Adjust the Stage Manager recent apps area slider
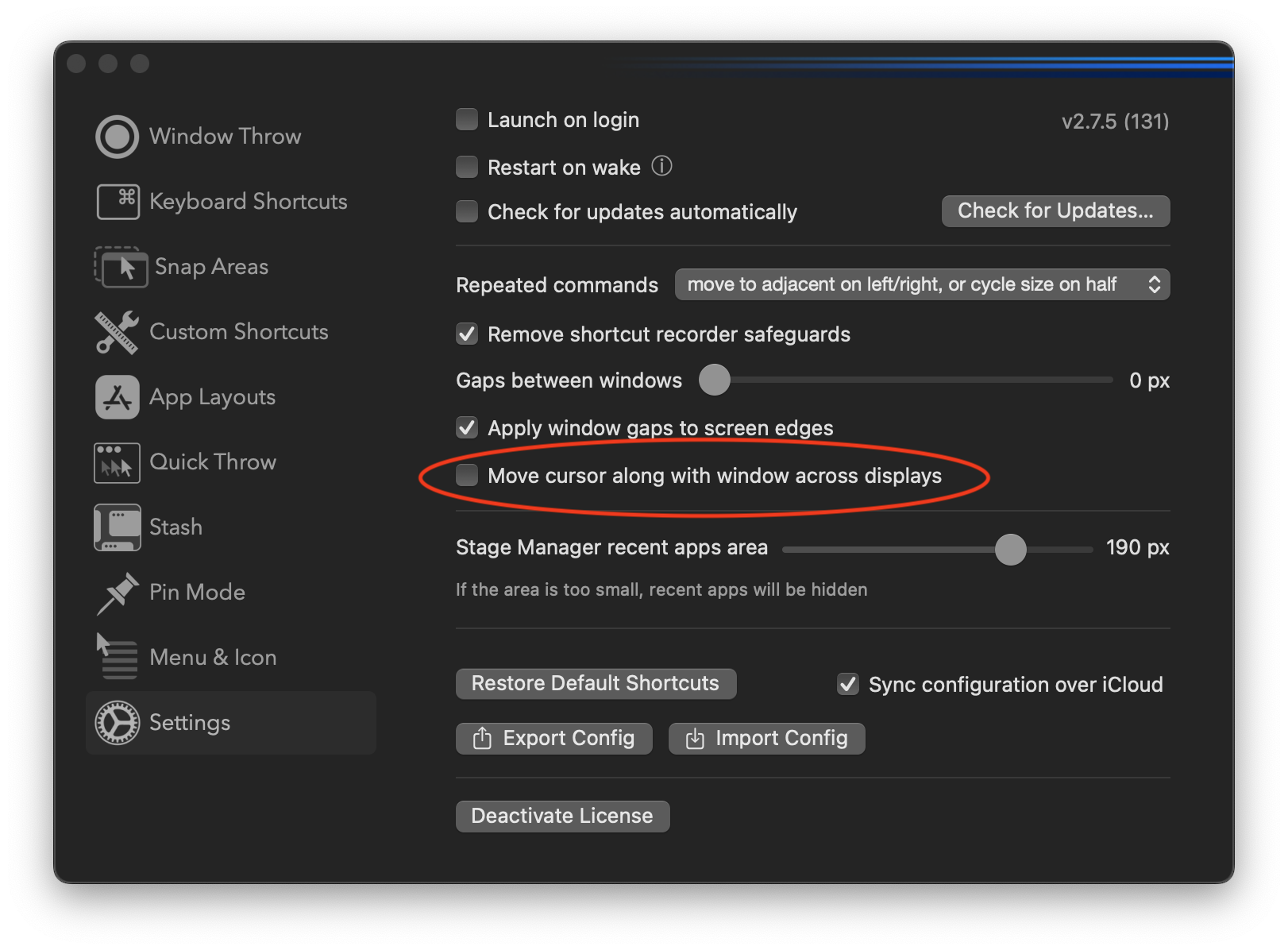 click(x=1010, y=549)
